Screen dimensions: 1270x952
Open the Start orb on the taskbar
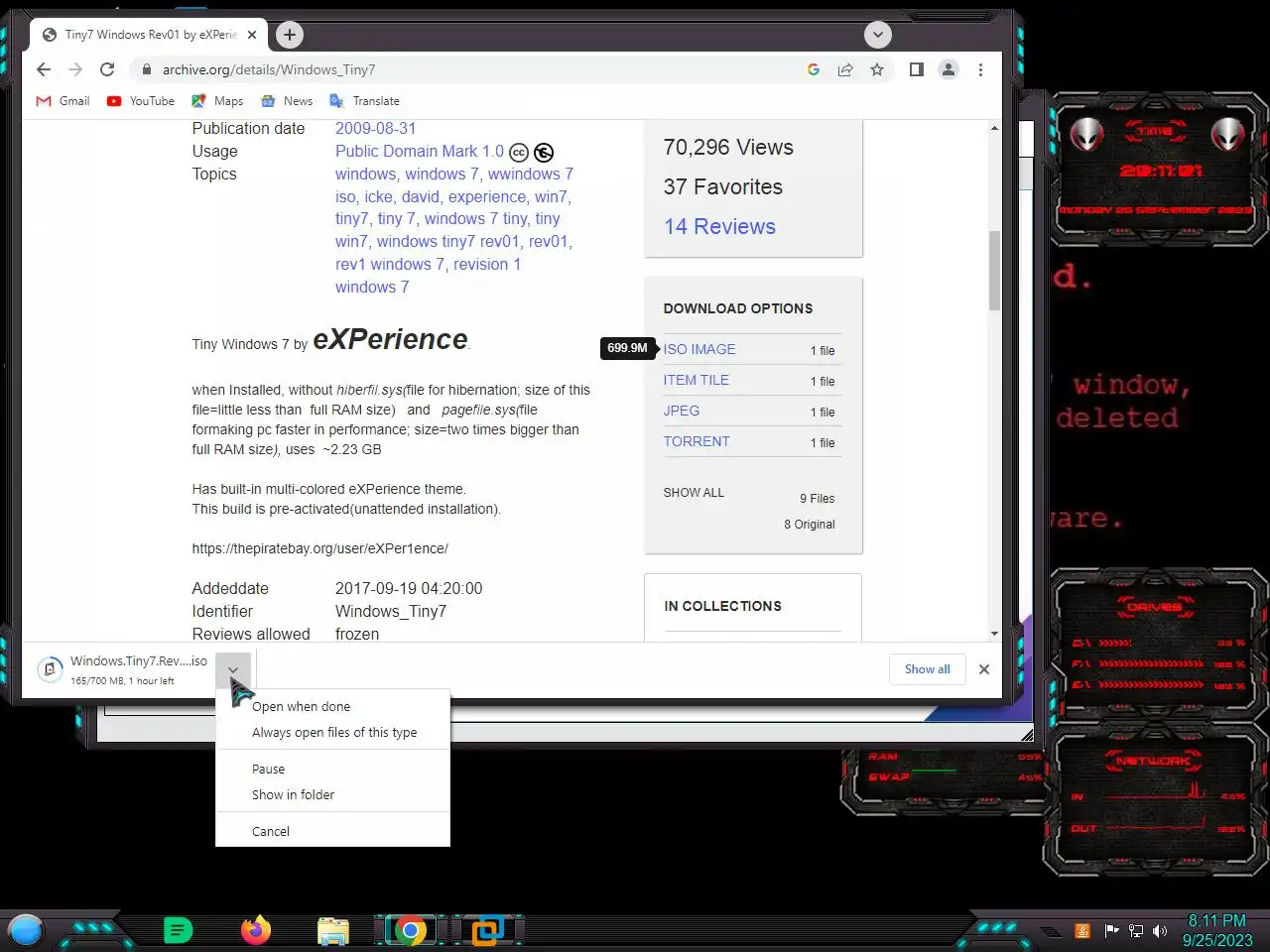26,930
